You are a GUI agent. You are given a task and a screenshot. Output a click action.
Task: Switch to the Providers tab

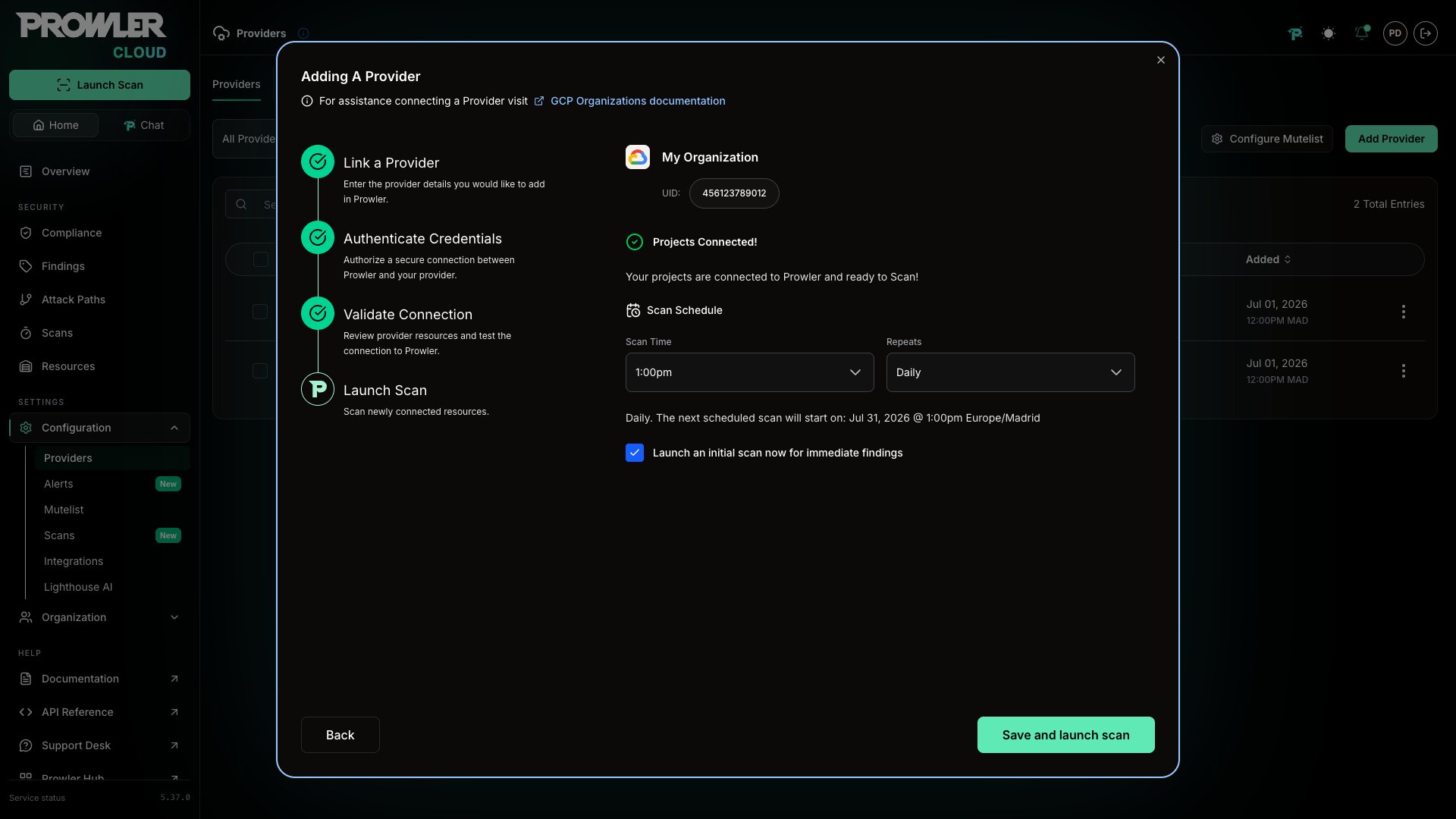(236, 84)
